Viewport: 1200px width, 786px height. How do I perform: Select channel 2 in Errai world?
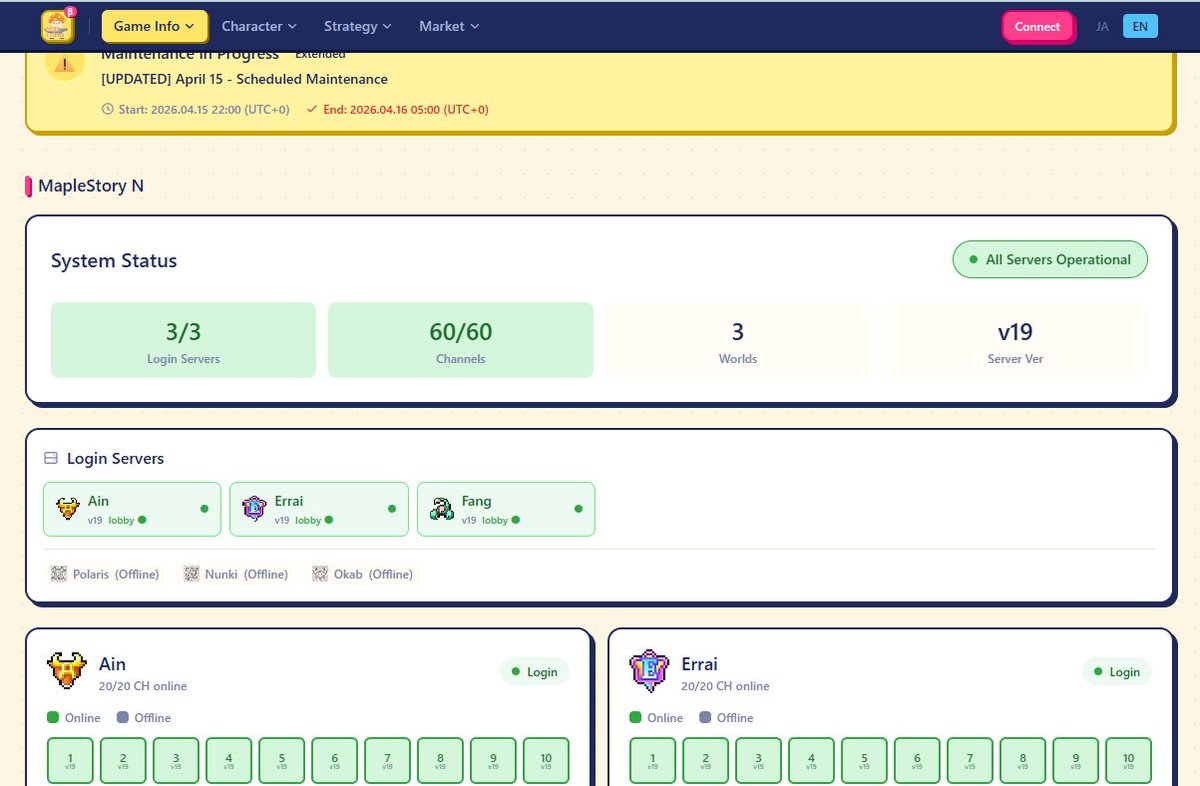(x=706, y=761)
